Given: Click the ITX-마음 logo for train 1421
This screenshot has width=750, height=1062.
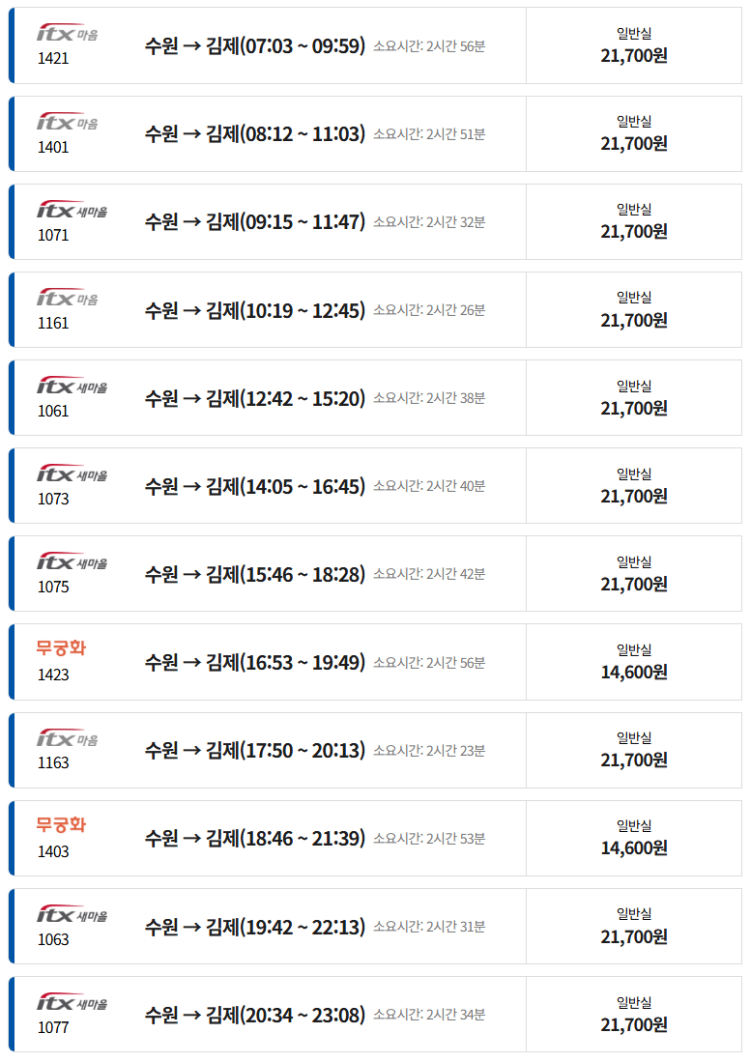Looking at the screenshot, I should coord(67,35).
